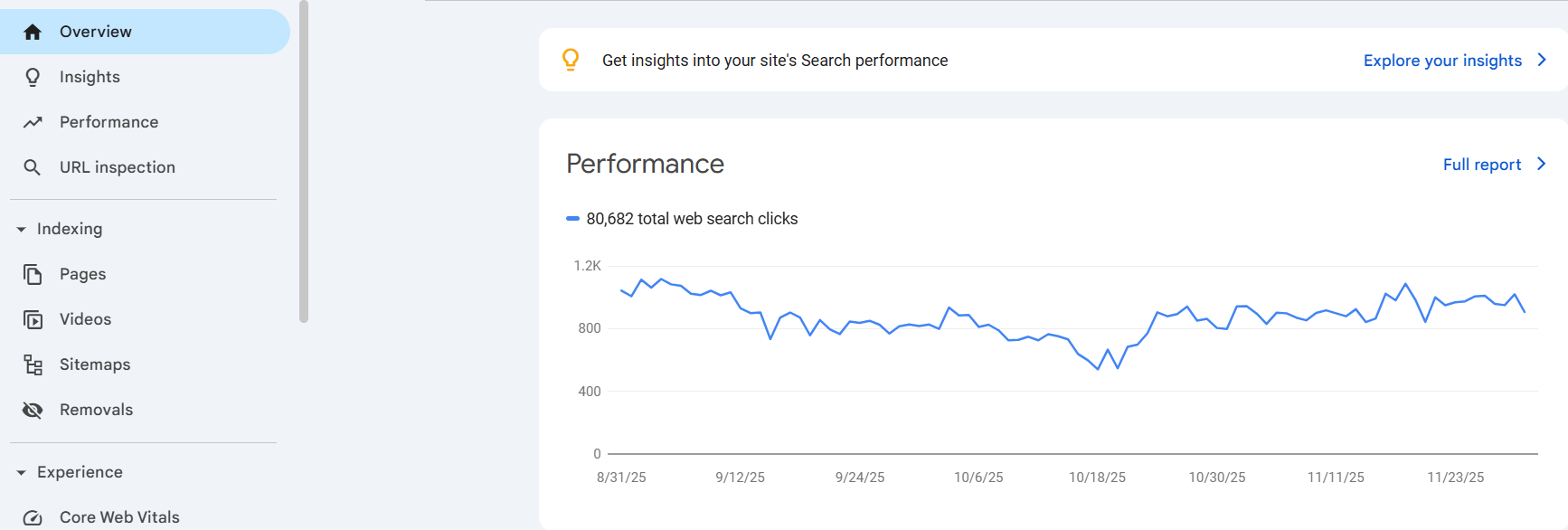Image resolution: width=1568 pixels, height=530 pixels.
Task: Click the sidebar vertical scrollbar
Action: 304,163
